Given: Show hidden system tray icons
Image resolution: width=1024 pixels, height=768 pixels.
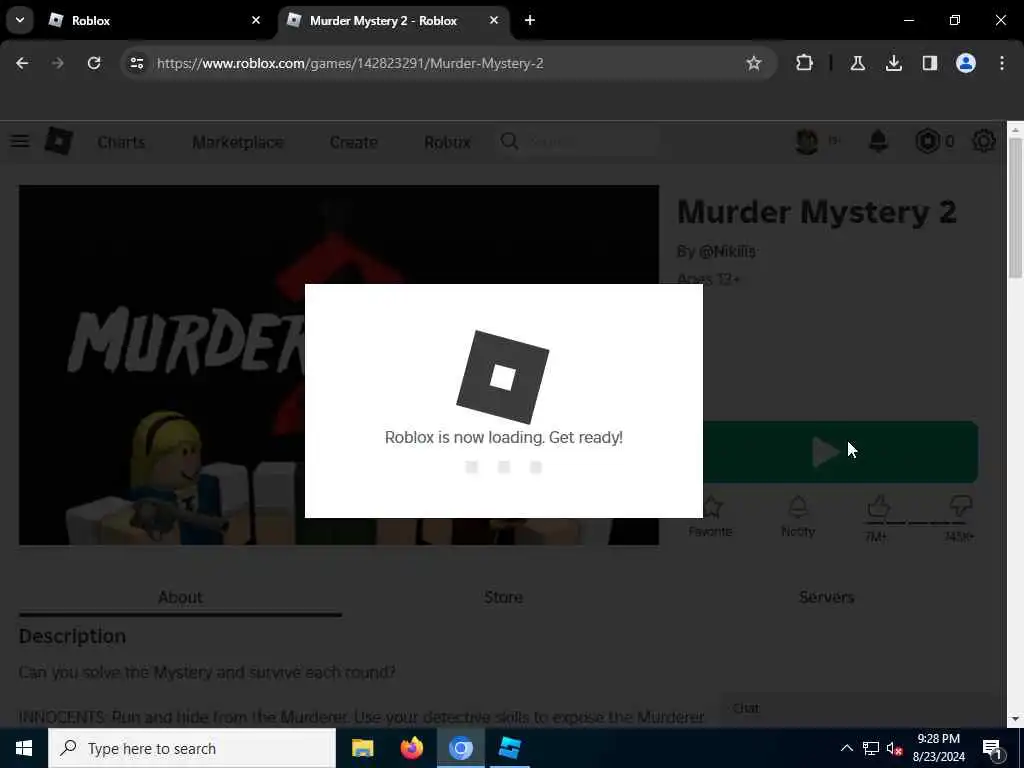Looking at the screenshot, I should (x=846, y=748).
